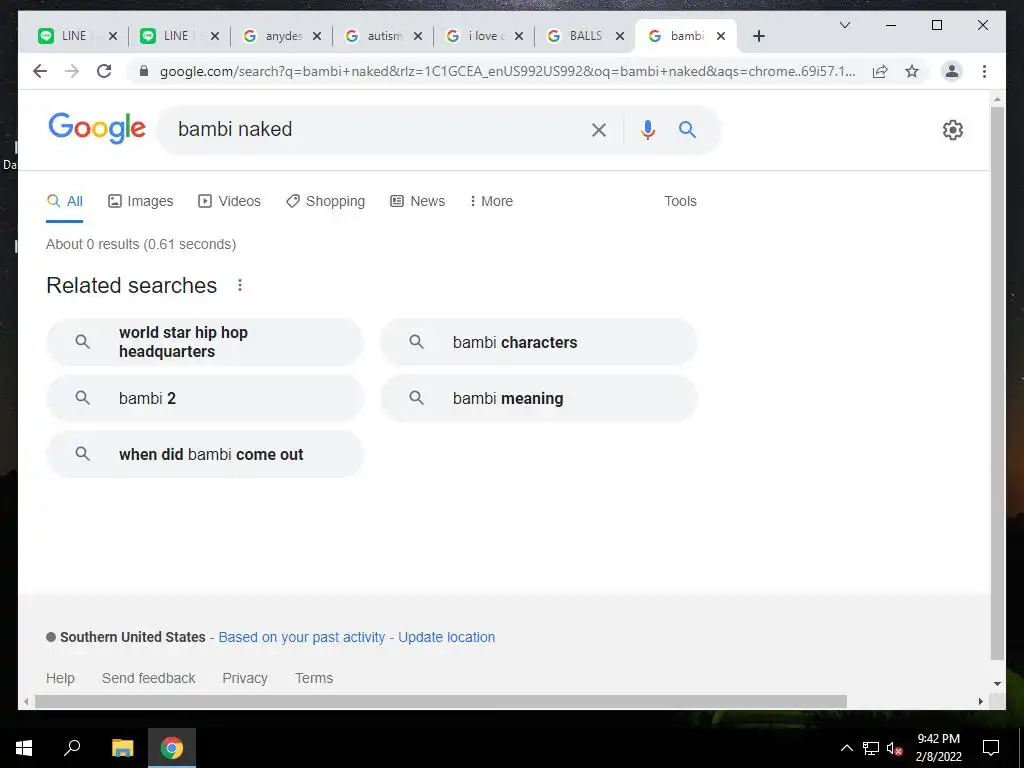This screenshot has height=768, width=1024.
Task: Open the share page icon in address bar
Action: (x=880, y=71)
